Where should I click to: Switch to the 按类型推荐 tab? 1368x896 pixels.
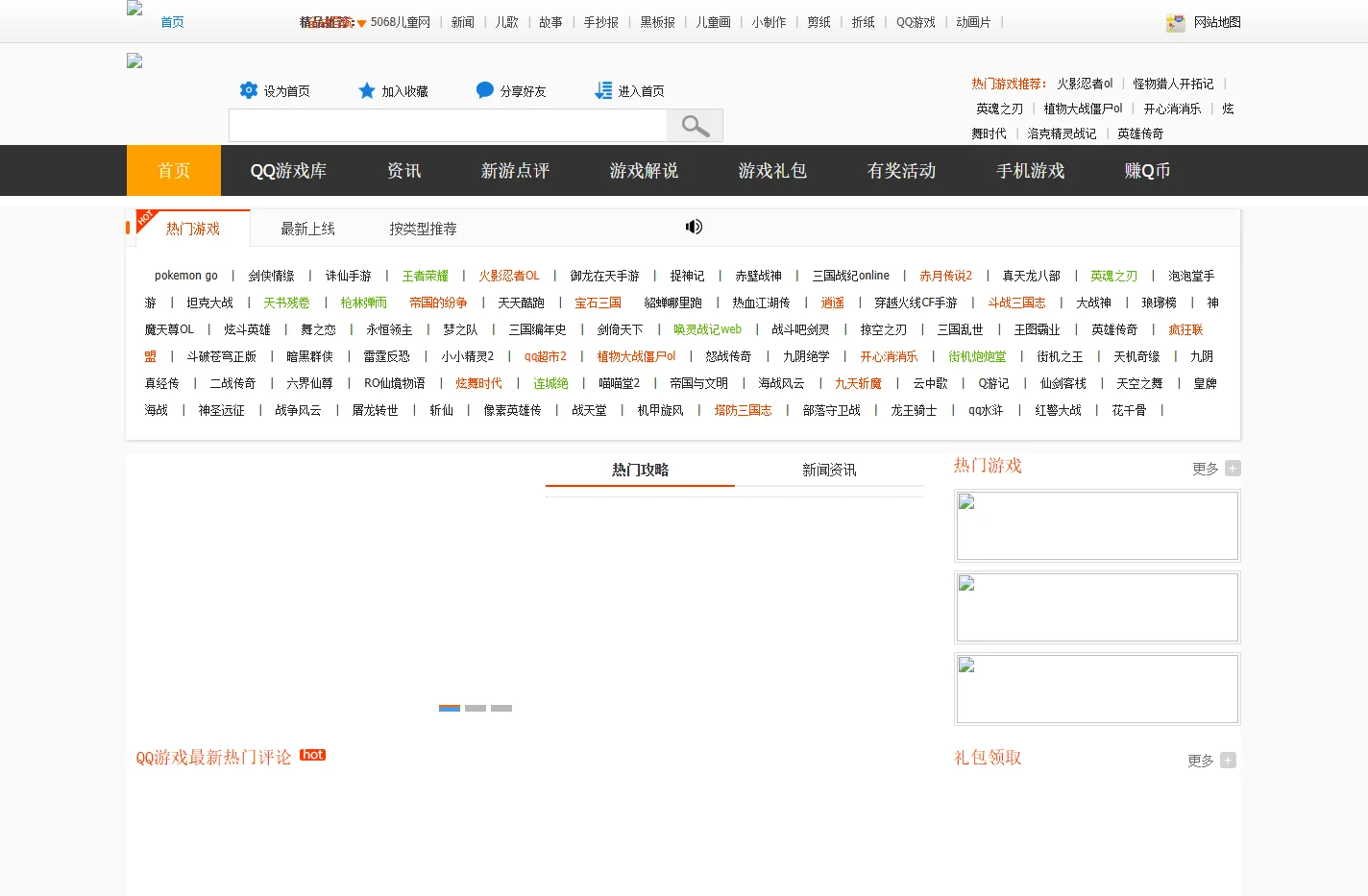[x=423, y=229]
